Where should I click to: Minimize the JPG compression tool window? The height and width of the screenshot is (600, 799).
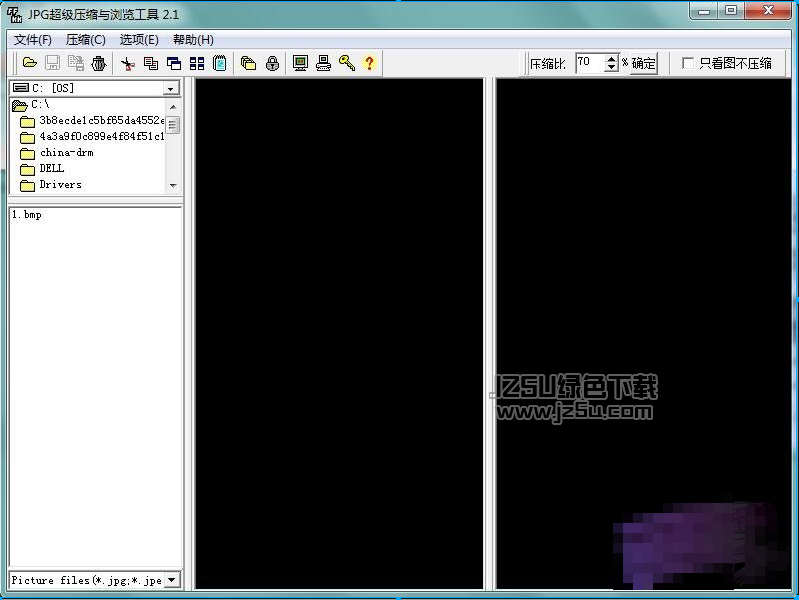[x=704, y=11]
